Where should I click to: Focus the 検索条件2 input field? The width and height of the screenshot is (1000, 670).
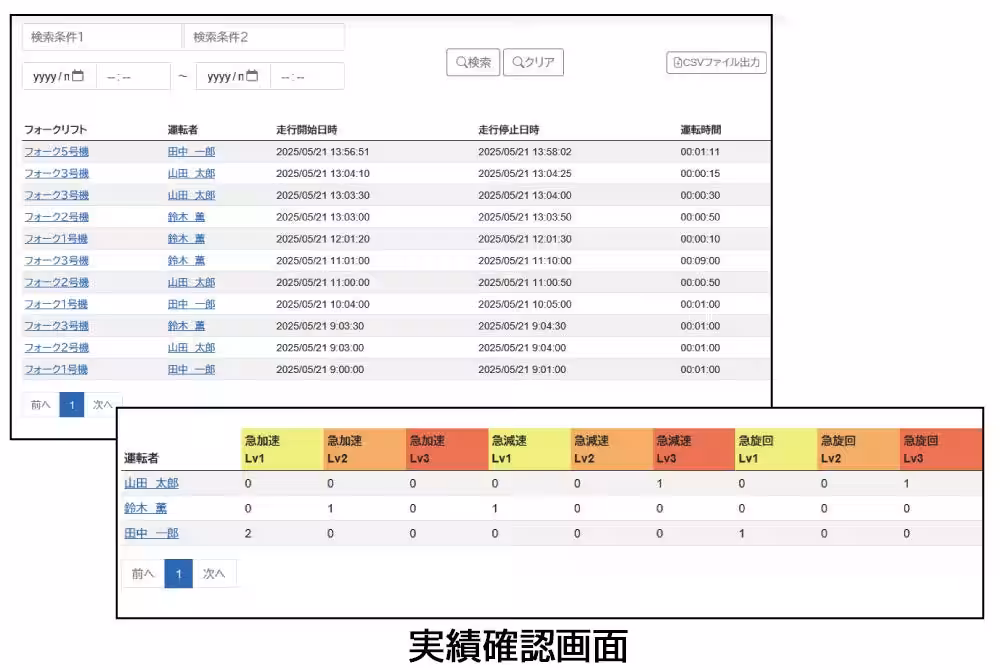coord(264,37)
